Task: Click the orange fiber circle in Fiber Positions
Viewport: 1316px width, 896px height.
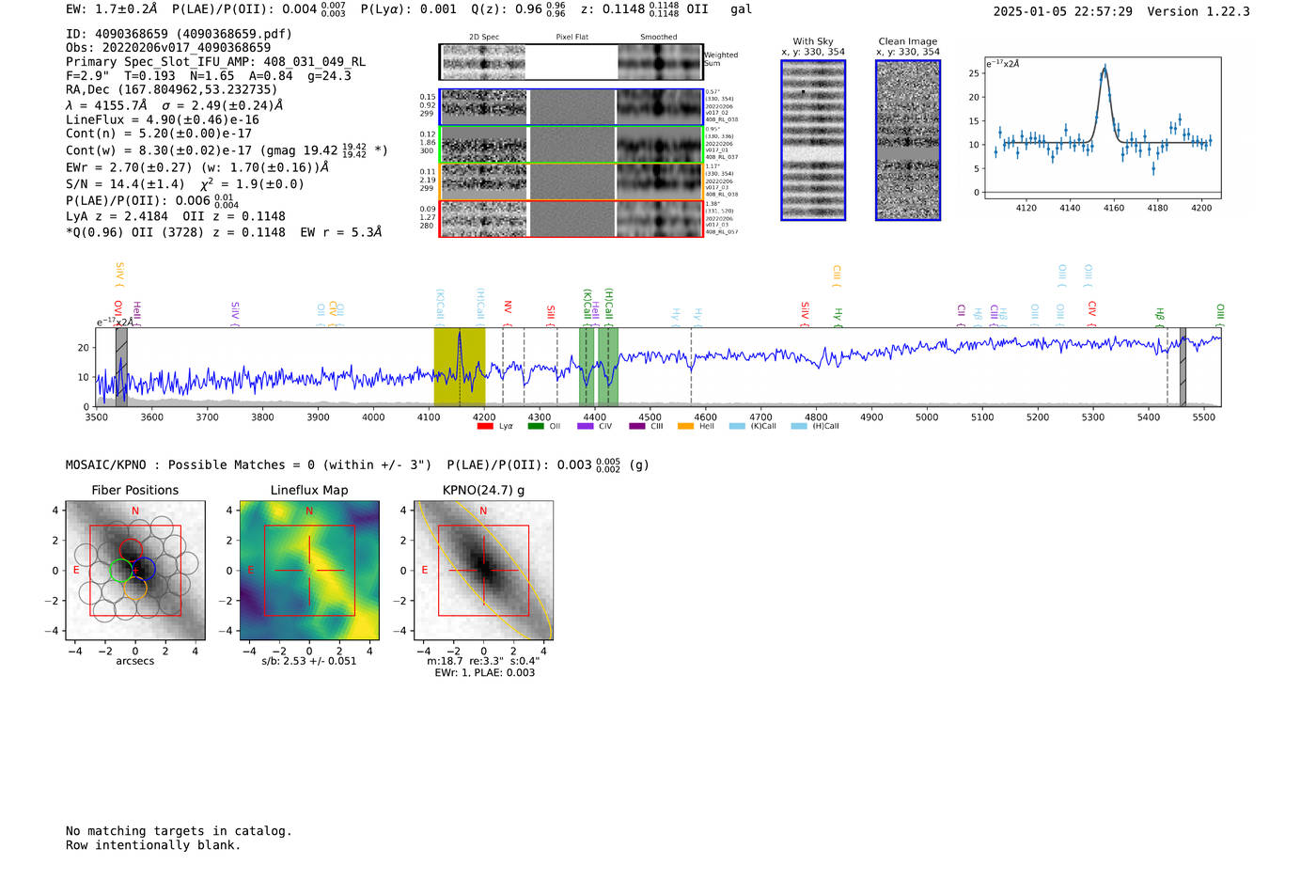Action: [x=135, y=589]
